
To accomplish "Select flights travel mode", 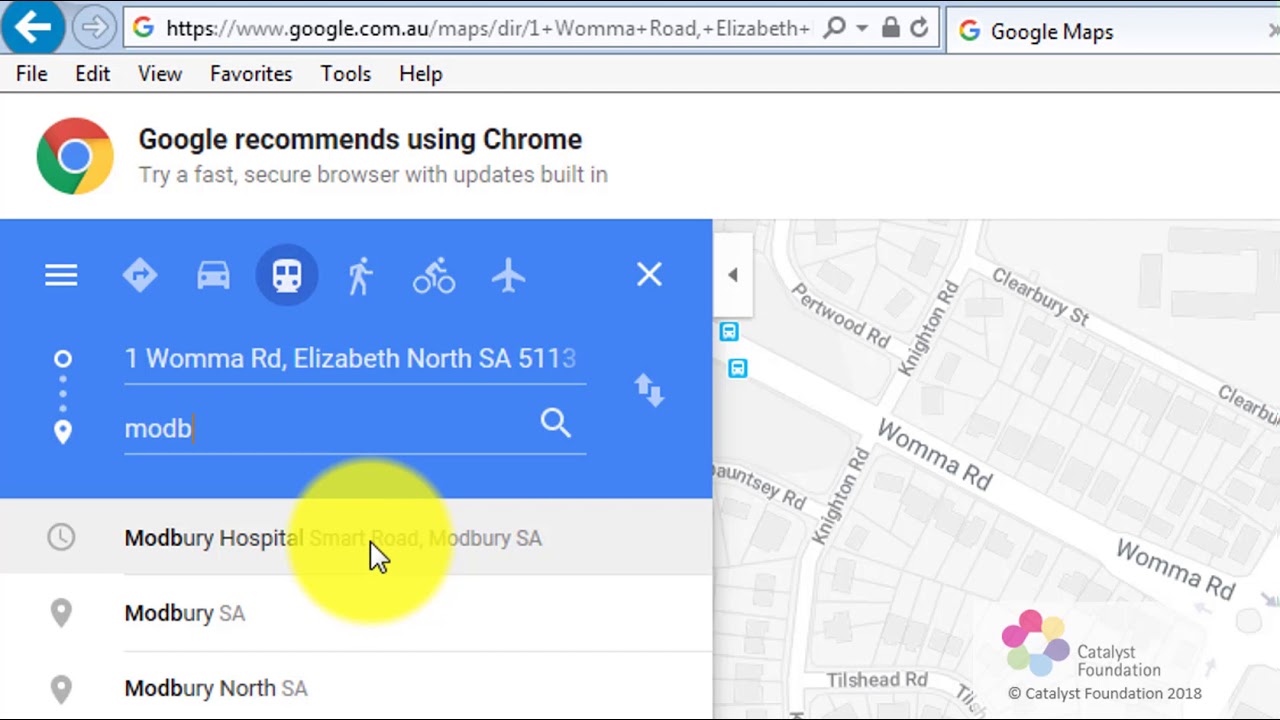I will point(508,275).
